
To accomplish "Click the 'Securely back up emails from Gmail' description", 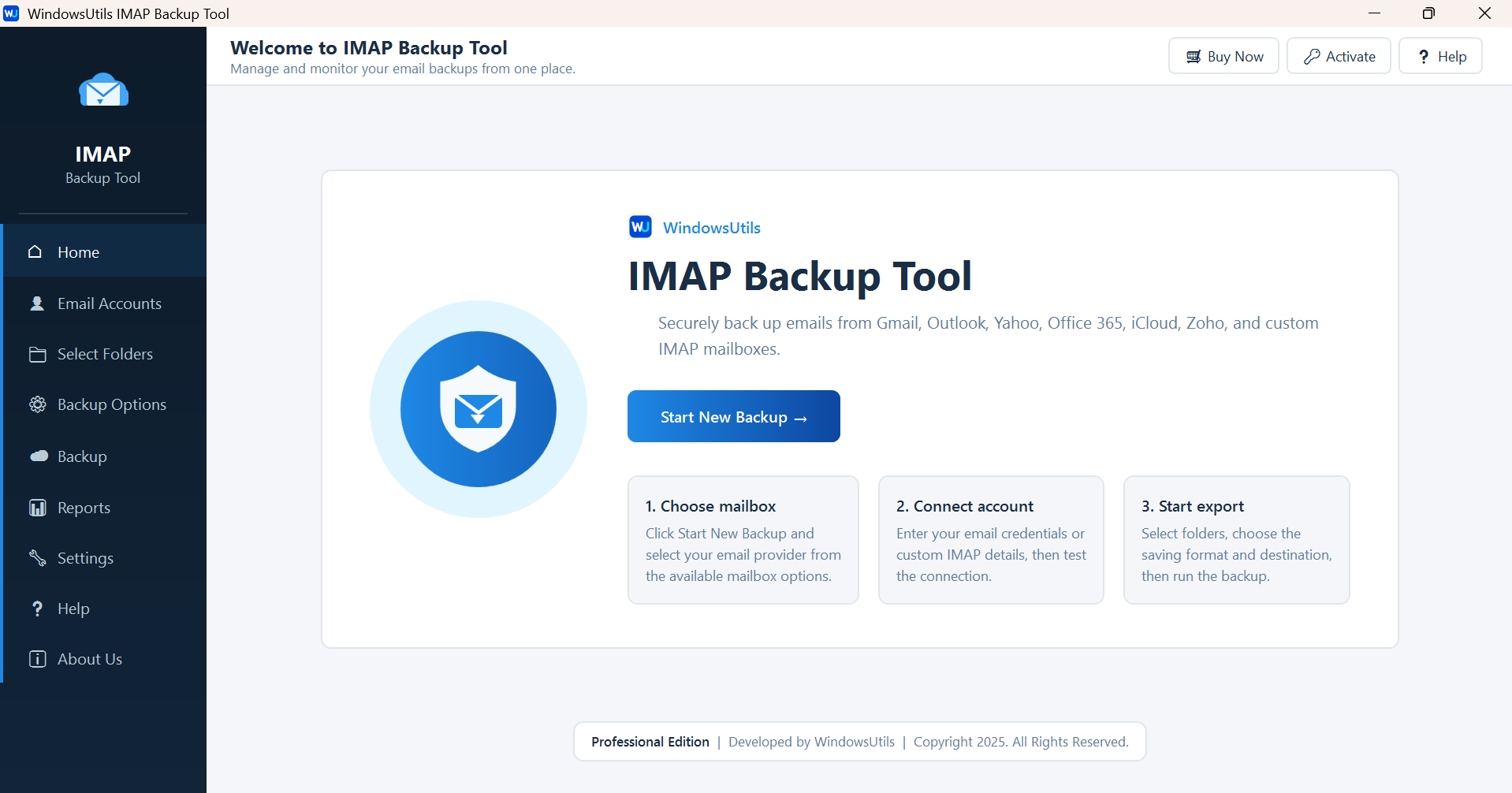I will [989, 336].
